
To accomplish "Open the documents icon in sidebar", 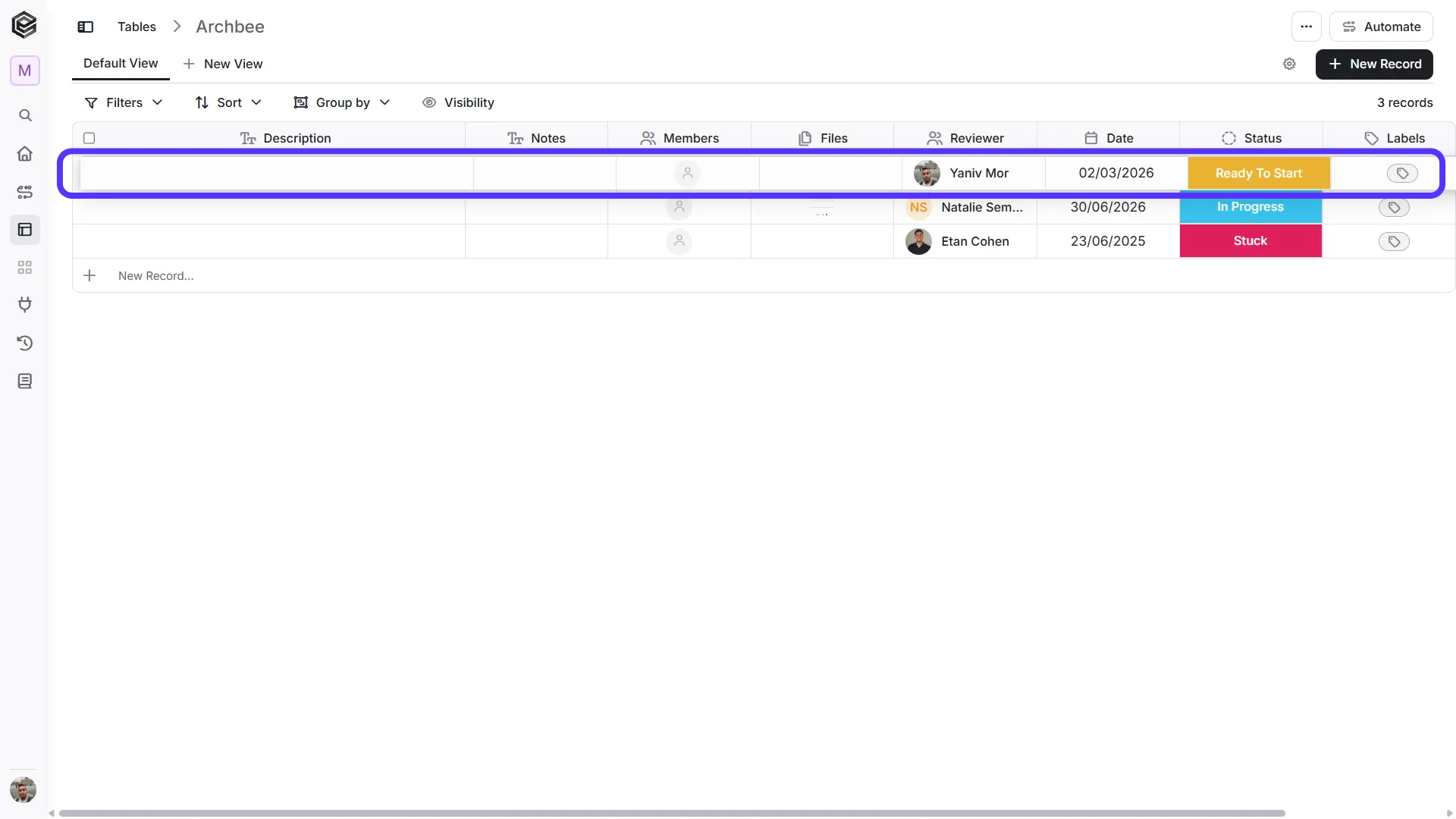I will [25, 381].
